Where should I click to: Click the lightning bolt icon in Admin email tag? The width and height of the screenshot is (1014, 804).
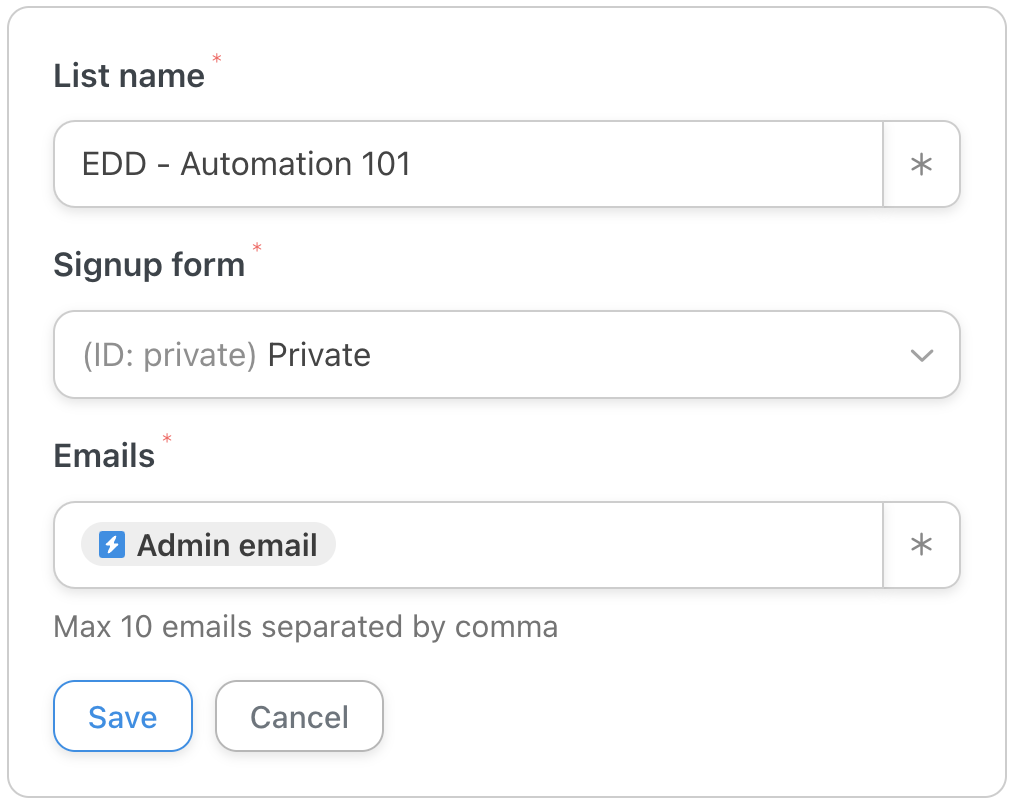pyautogui.click(x=112, y=545)
